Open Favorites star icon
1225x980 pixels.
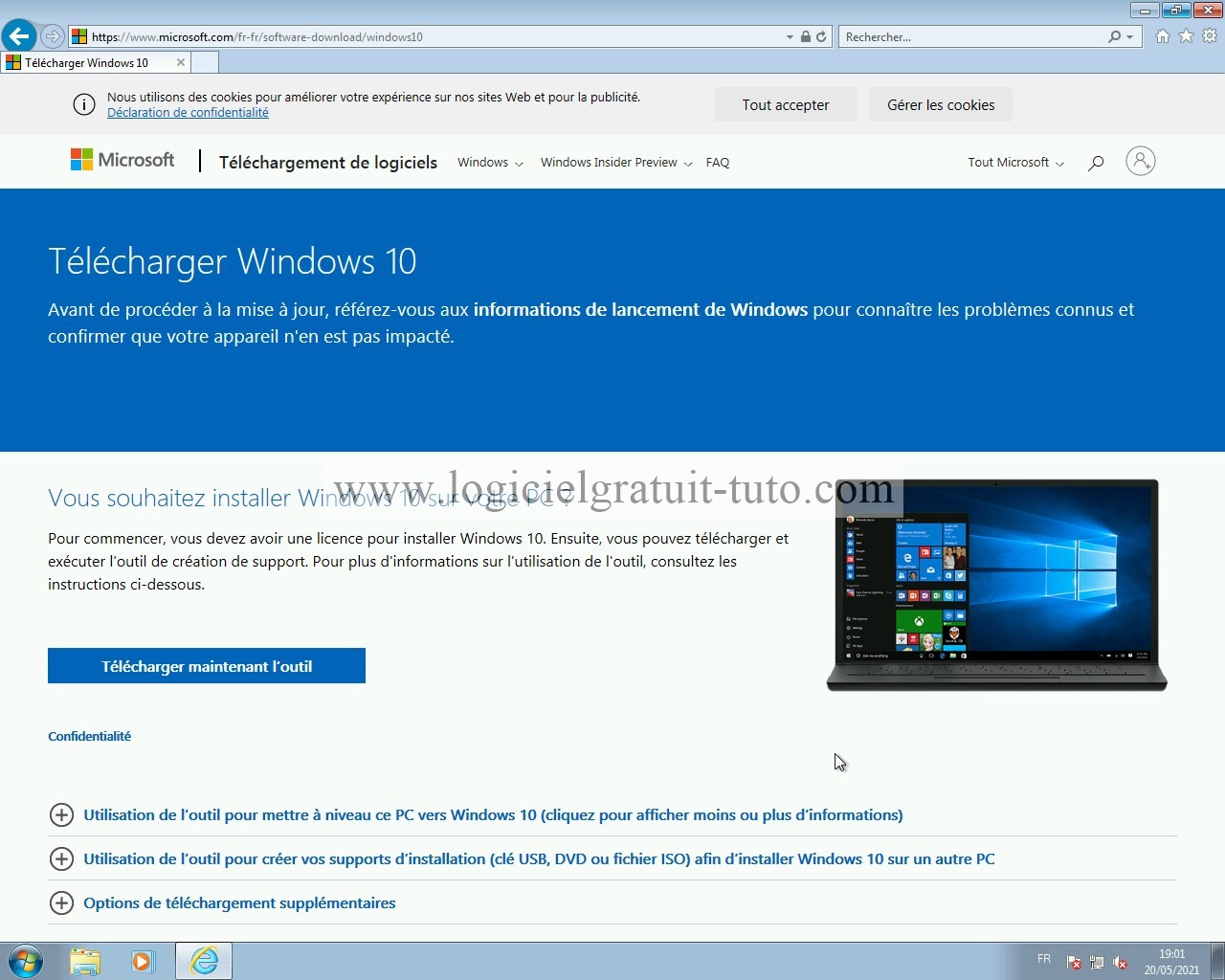[1187, 36]
